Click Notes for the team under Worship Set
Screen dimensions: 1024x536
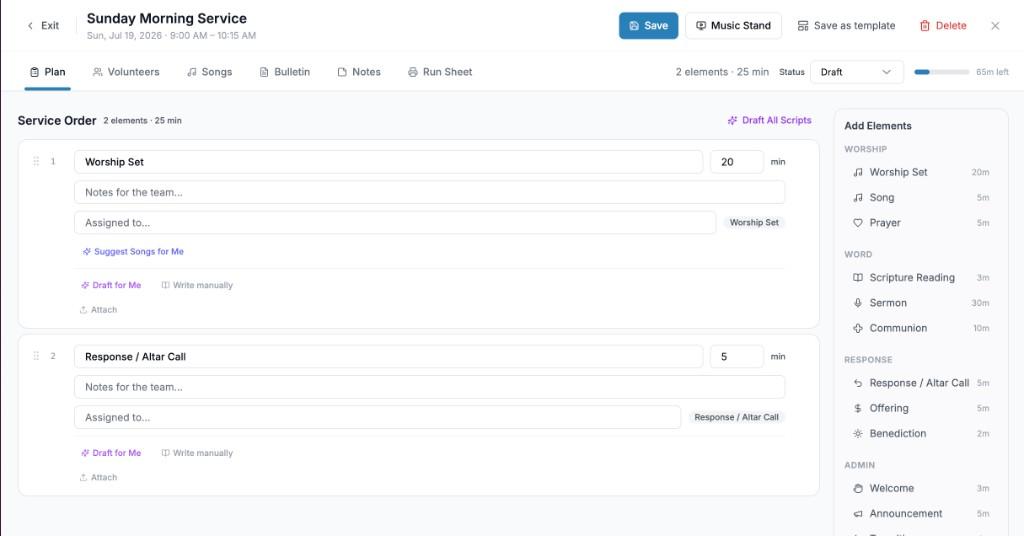(x=430, y=192)
